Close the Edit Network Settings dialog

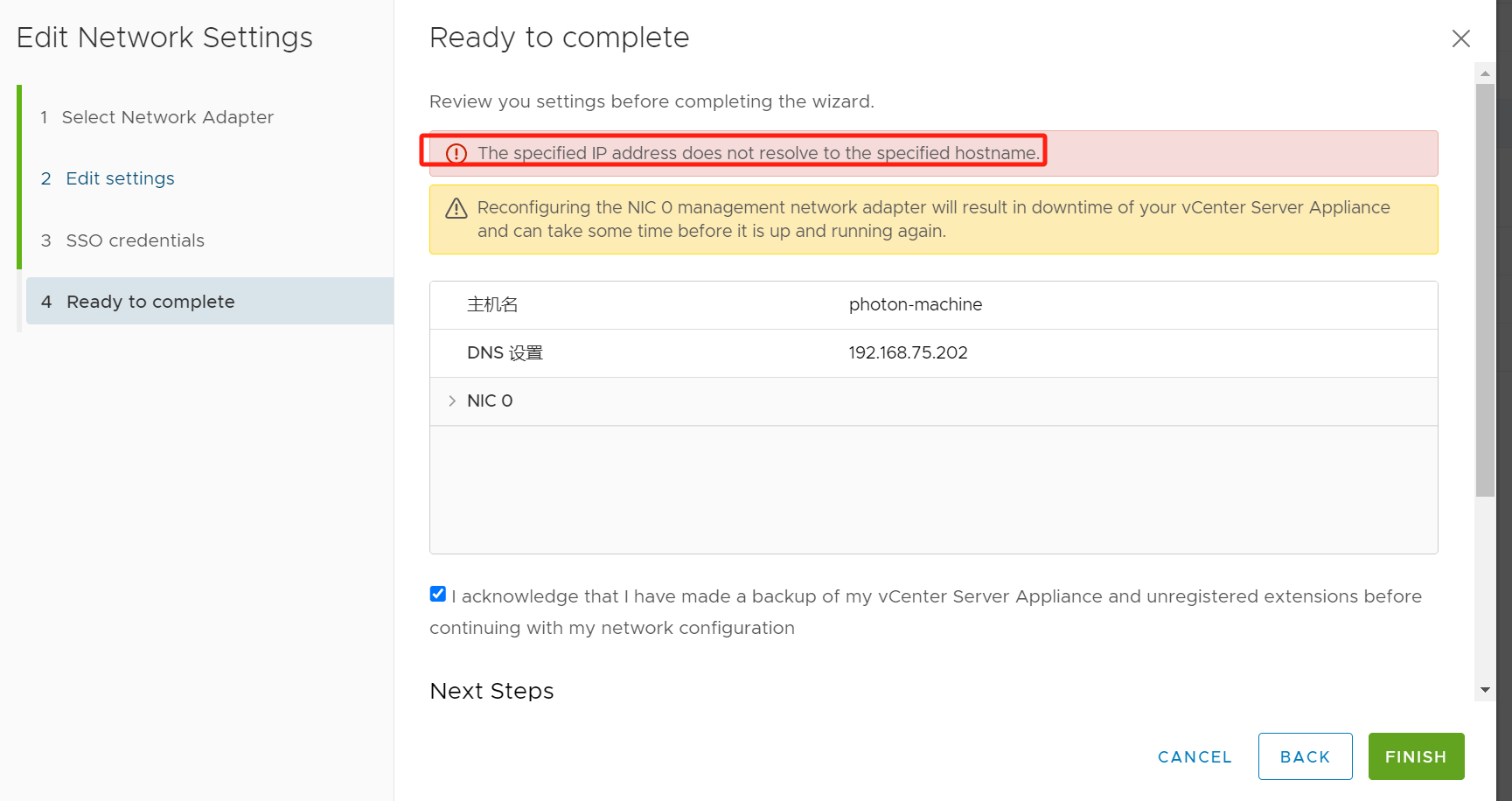[x=1460, y=38]
